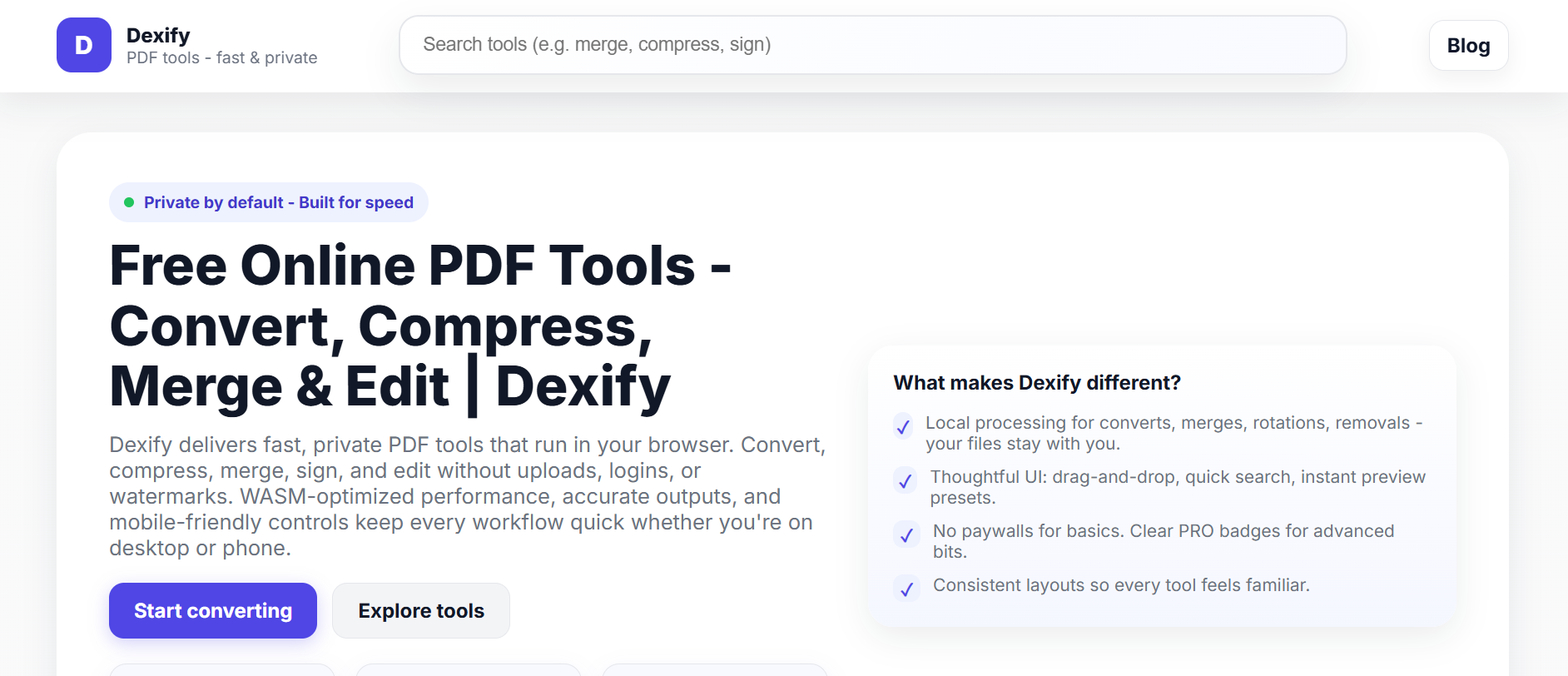Click the green dot in the Private by default badge
Image resolution: width=1568 pixels, height=676 pixels.
click(129, 202)
